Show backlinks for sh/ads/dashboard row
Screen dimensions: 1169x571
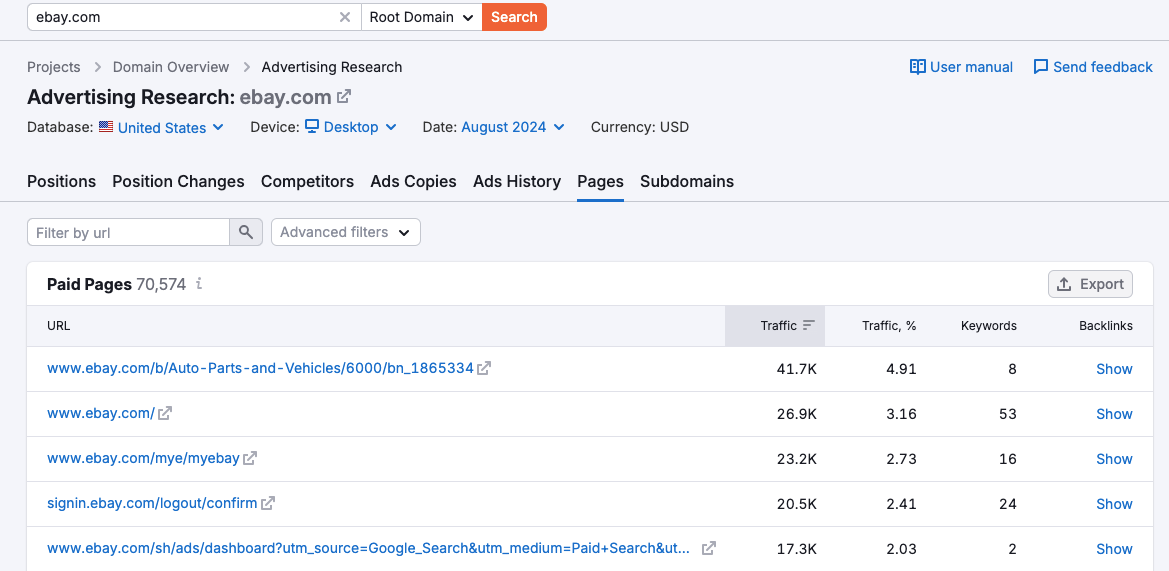[x=1114, y=549]
